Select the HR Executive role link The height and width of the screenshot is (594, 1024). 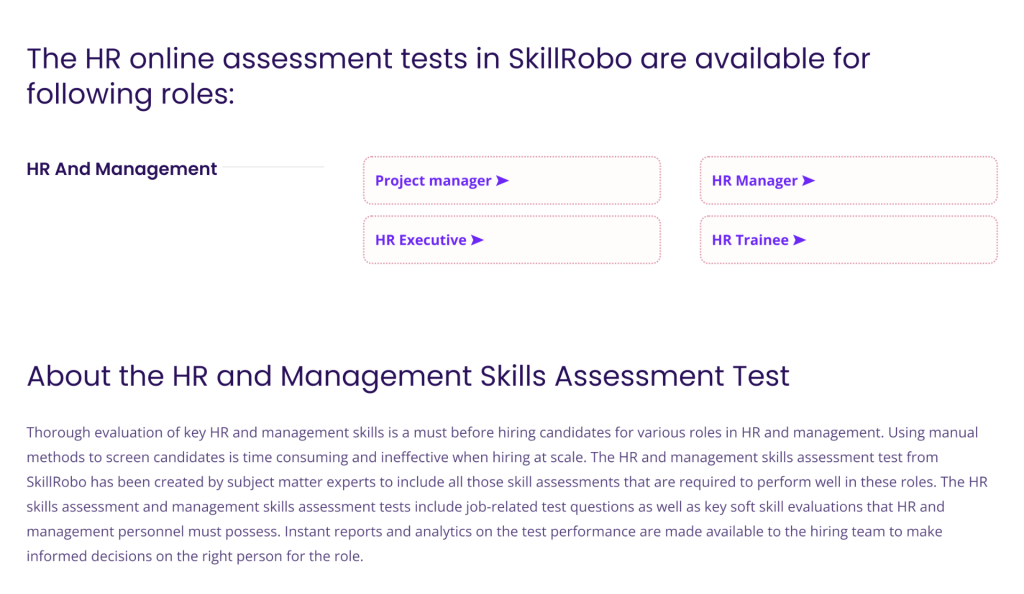click(x=420, y=240)
